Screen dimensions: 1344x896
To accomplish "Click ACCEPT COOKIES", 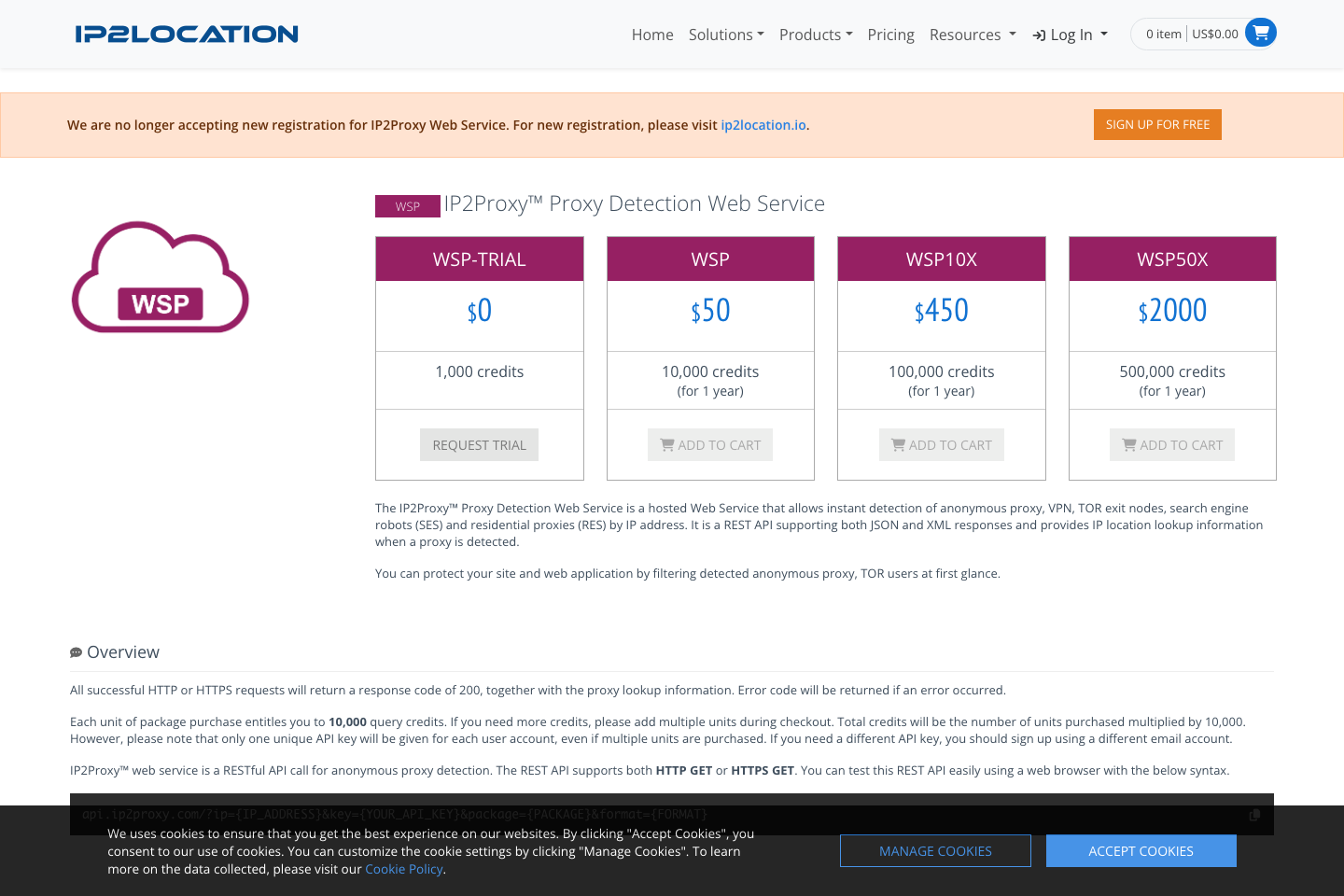I will (x=1141, y=850).
